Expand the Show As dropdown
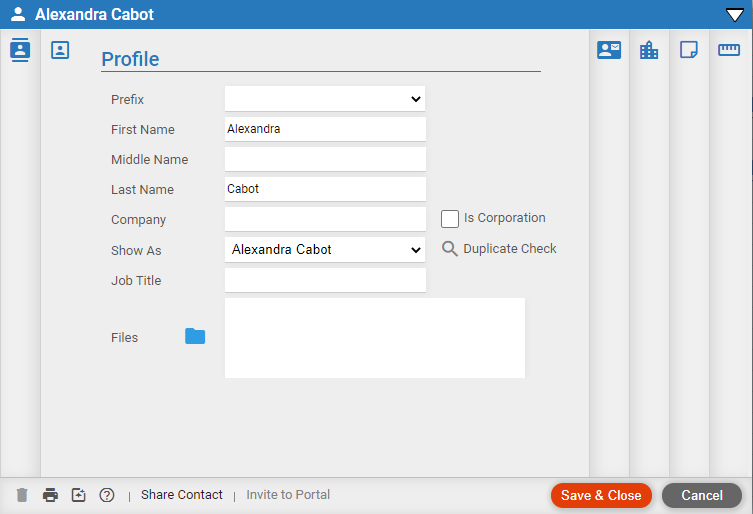This screenshot has height=514, width=753. coord(325,250)
